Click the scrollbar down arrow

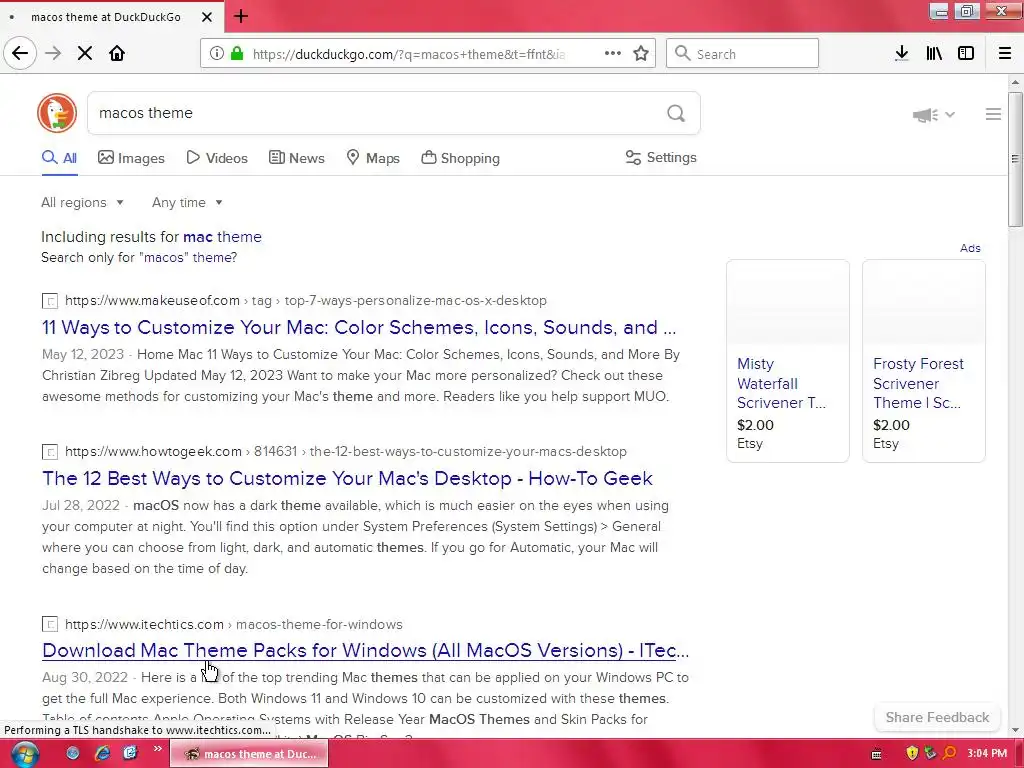pyautogui.click(x=1015, y=729)
